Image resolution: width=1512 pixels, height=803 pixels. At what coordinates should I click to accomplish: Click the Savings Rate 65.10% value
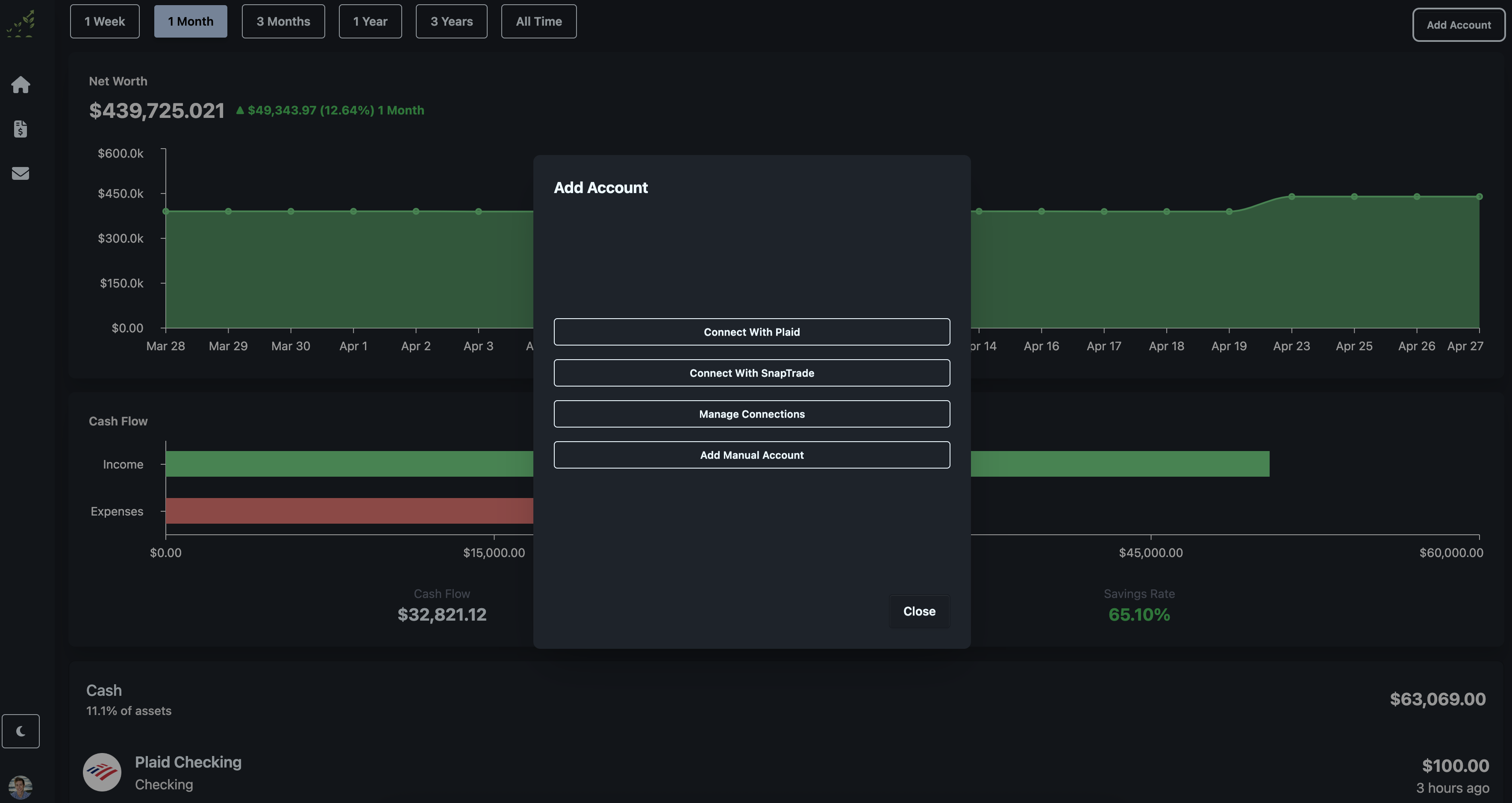point(1139,614)
